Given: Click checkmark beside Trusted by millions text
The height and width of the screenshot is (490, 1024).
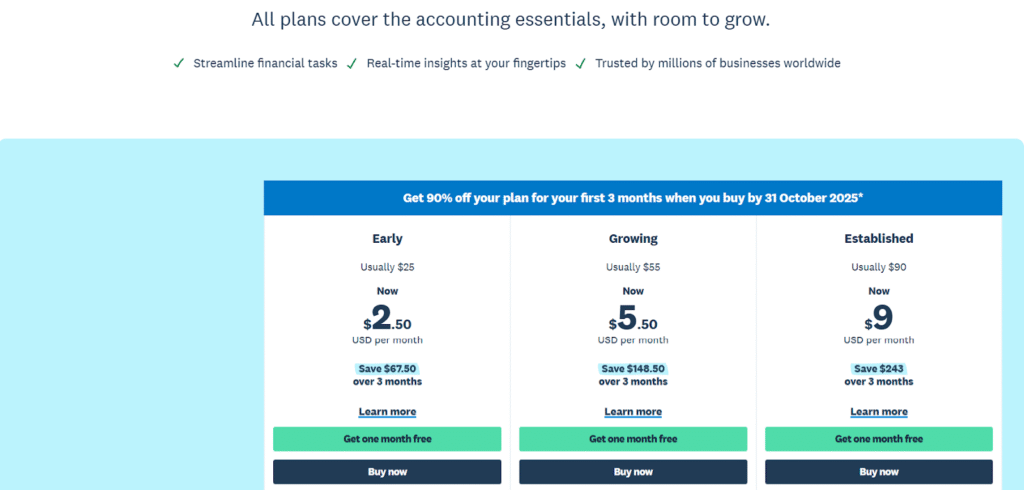Looking at the screenshot, I should [x=580, y=63].
